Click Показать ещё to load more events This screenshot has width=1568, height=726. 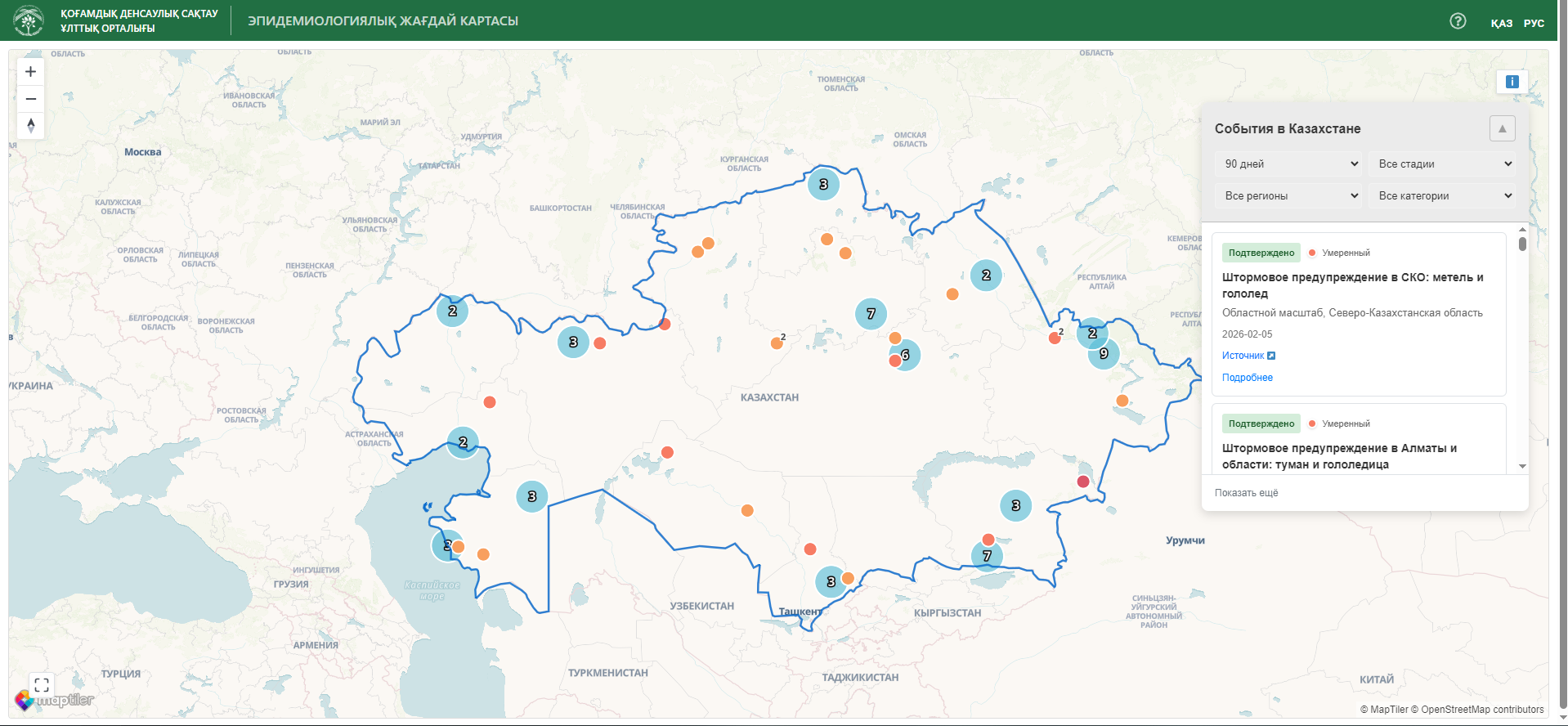pyautogui.click(x=1246, y=493)
